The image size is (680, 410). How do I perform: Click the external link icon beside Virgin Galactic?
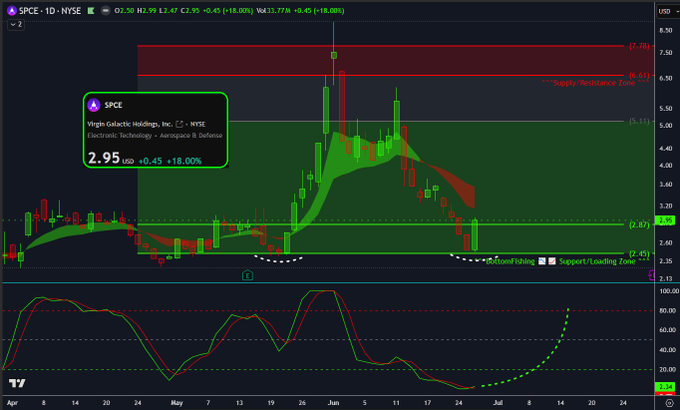[179, 124]
